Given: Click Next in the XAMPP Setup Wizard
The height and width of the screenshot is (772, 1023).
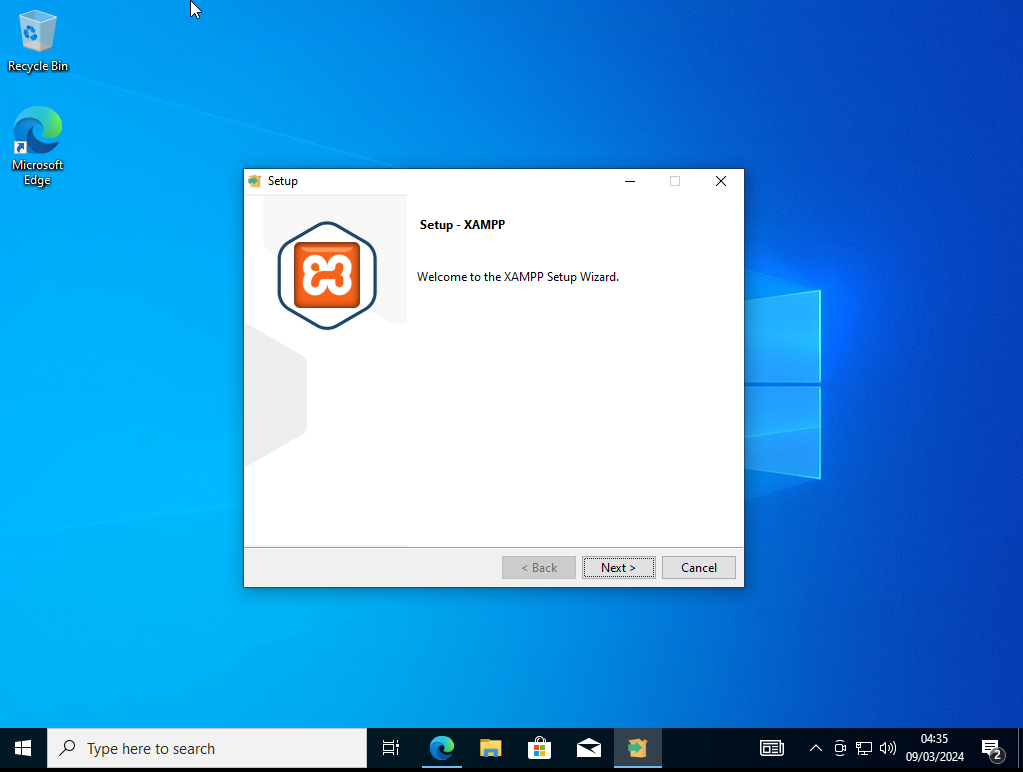Looking at the screenshot, I should point(618,568).
